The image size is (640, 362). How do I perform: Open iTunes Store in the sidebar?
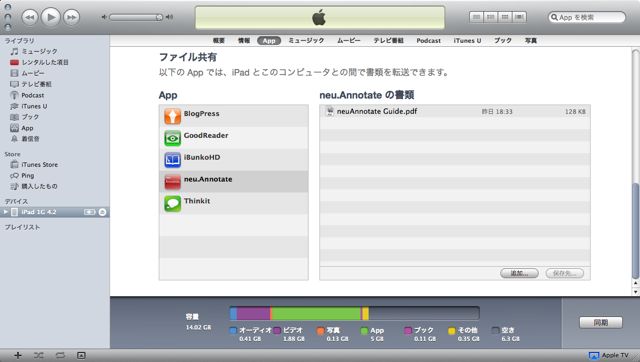pos(40,164)
